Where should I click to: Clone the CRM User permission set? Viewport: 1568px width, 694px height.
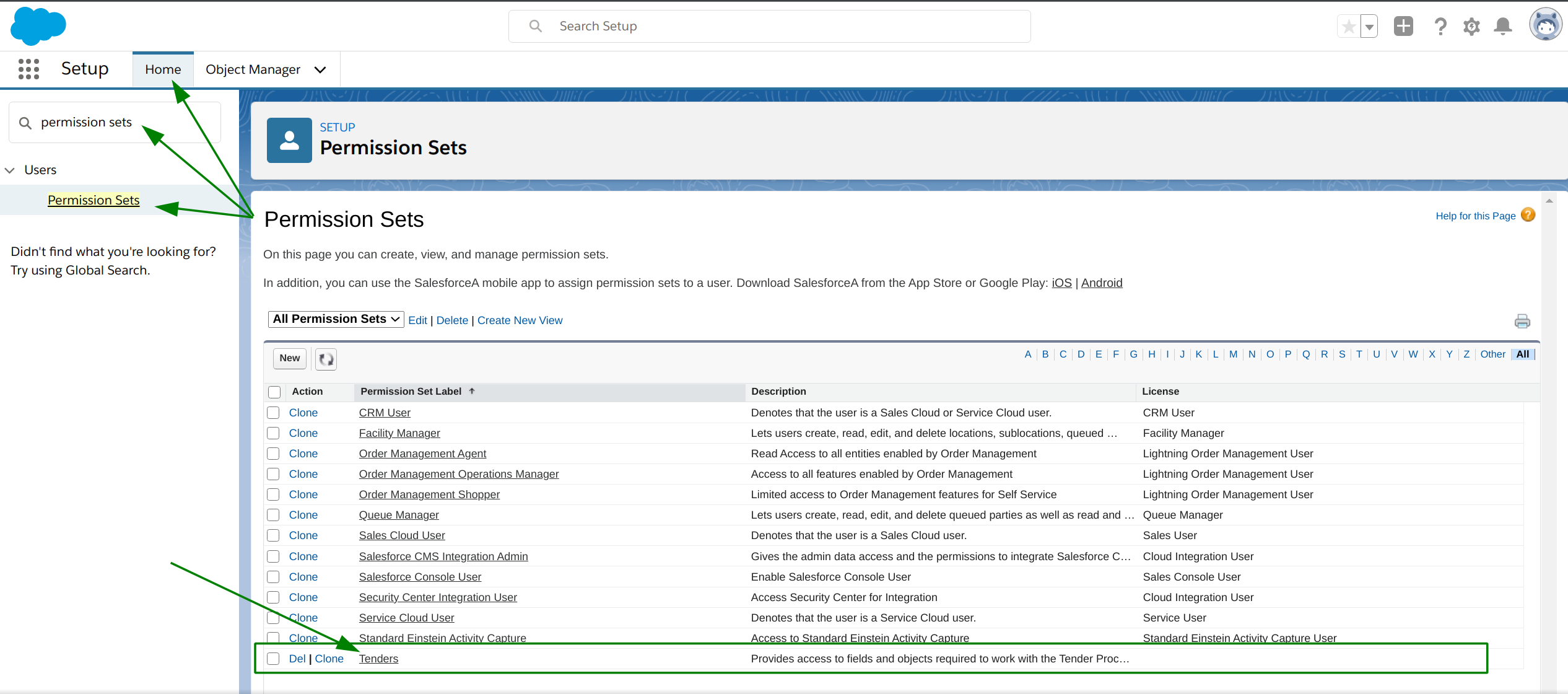tap(303, 413)
